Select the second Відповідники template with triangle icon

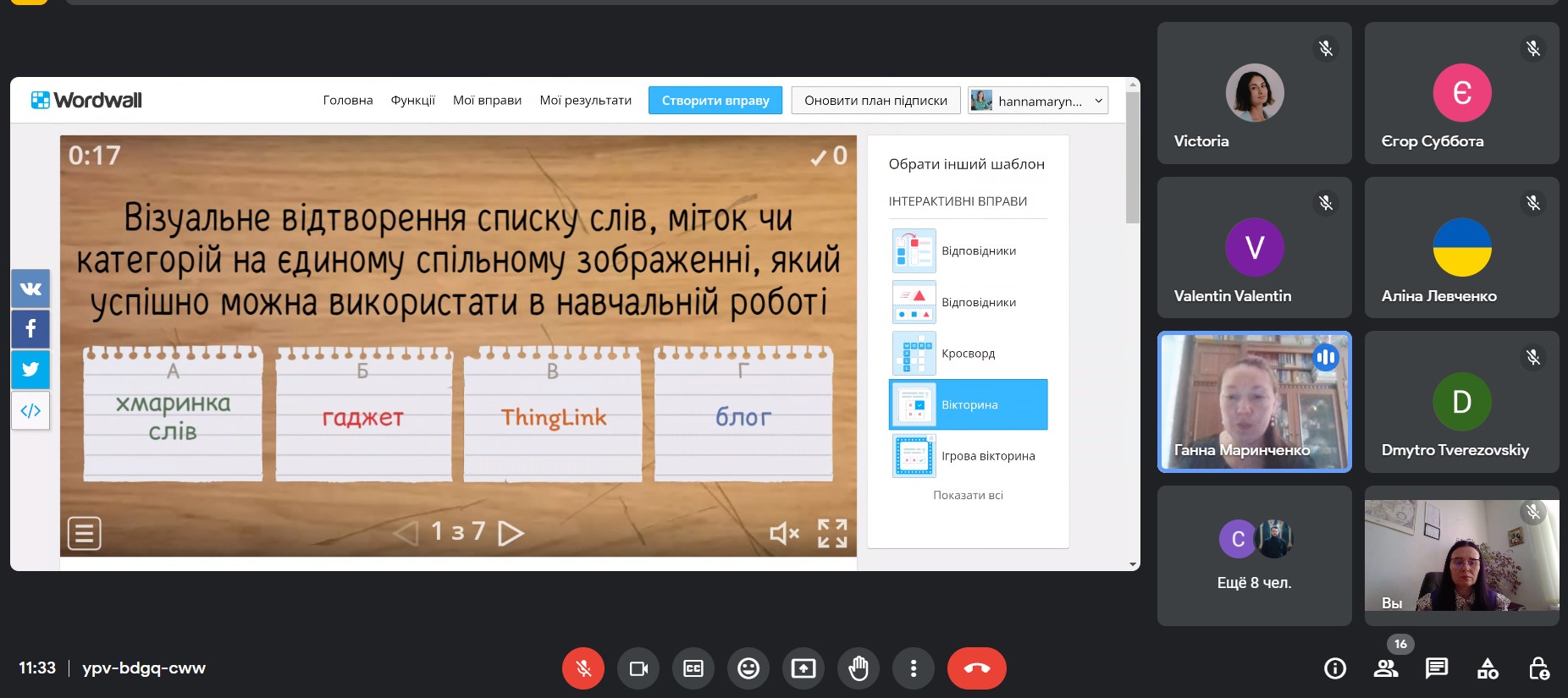tap(969, 302)
